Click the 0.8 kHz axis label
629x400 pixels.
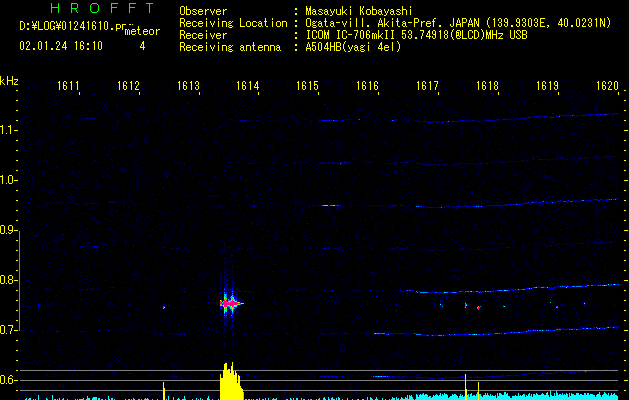[9, 280]
